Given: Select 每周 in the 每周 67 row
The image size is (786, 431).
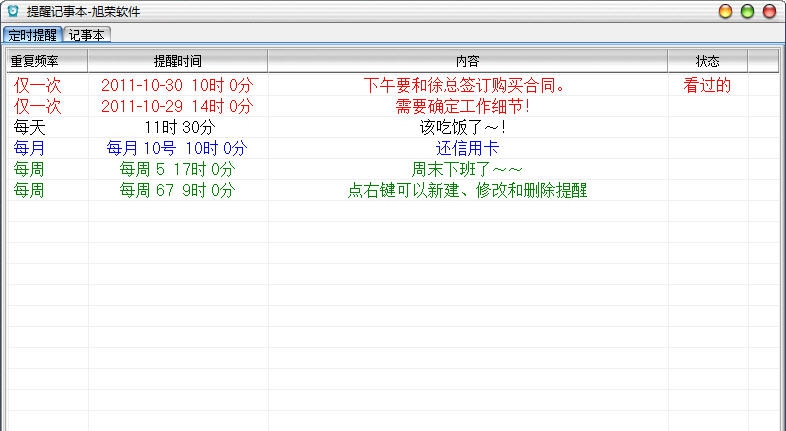Looking at the screenshot, I should pyautogui.click(x=30, y=190).
